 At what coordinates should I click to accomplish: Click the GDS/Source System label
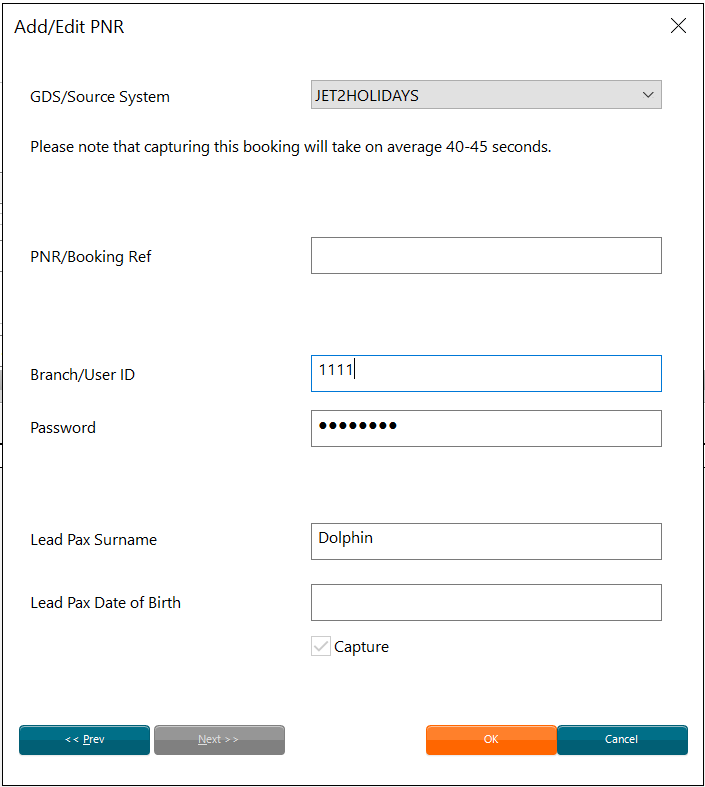click(x=100, y=97)
